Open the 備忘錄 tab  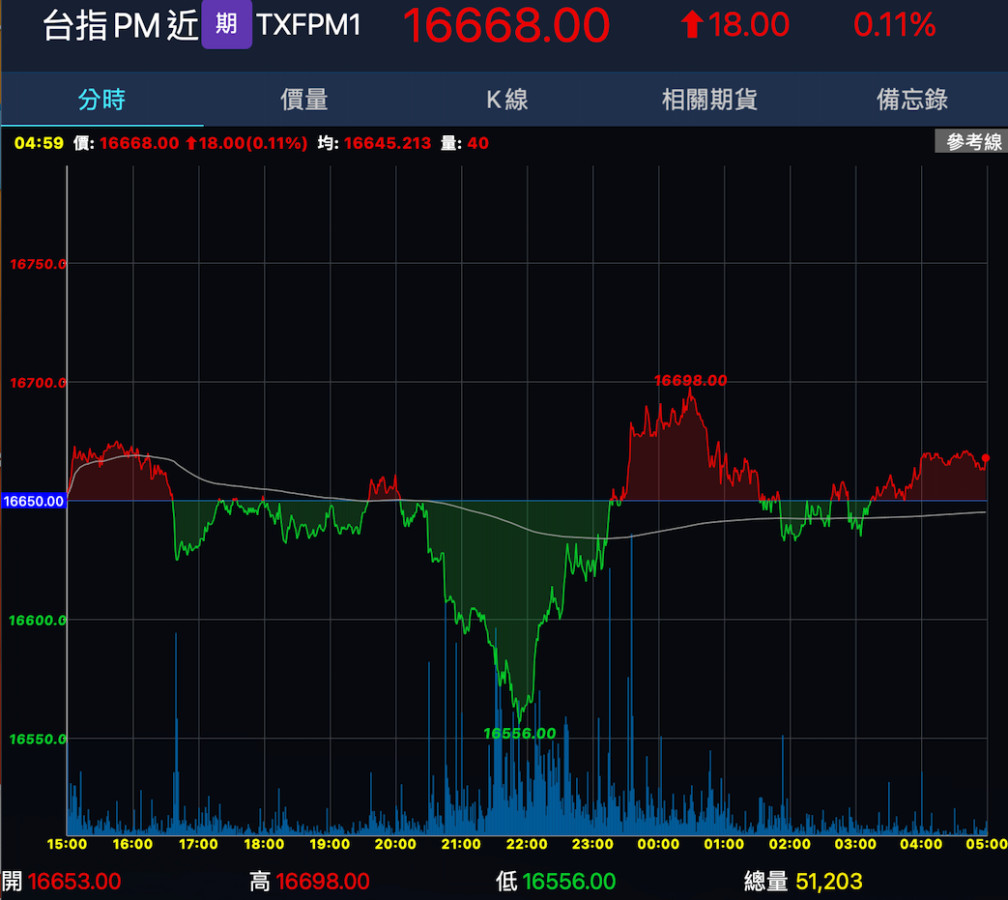tap(912, 100)
